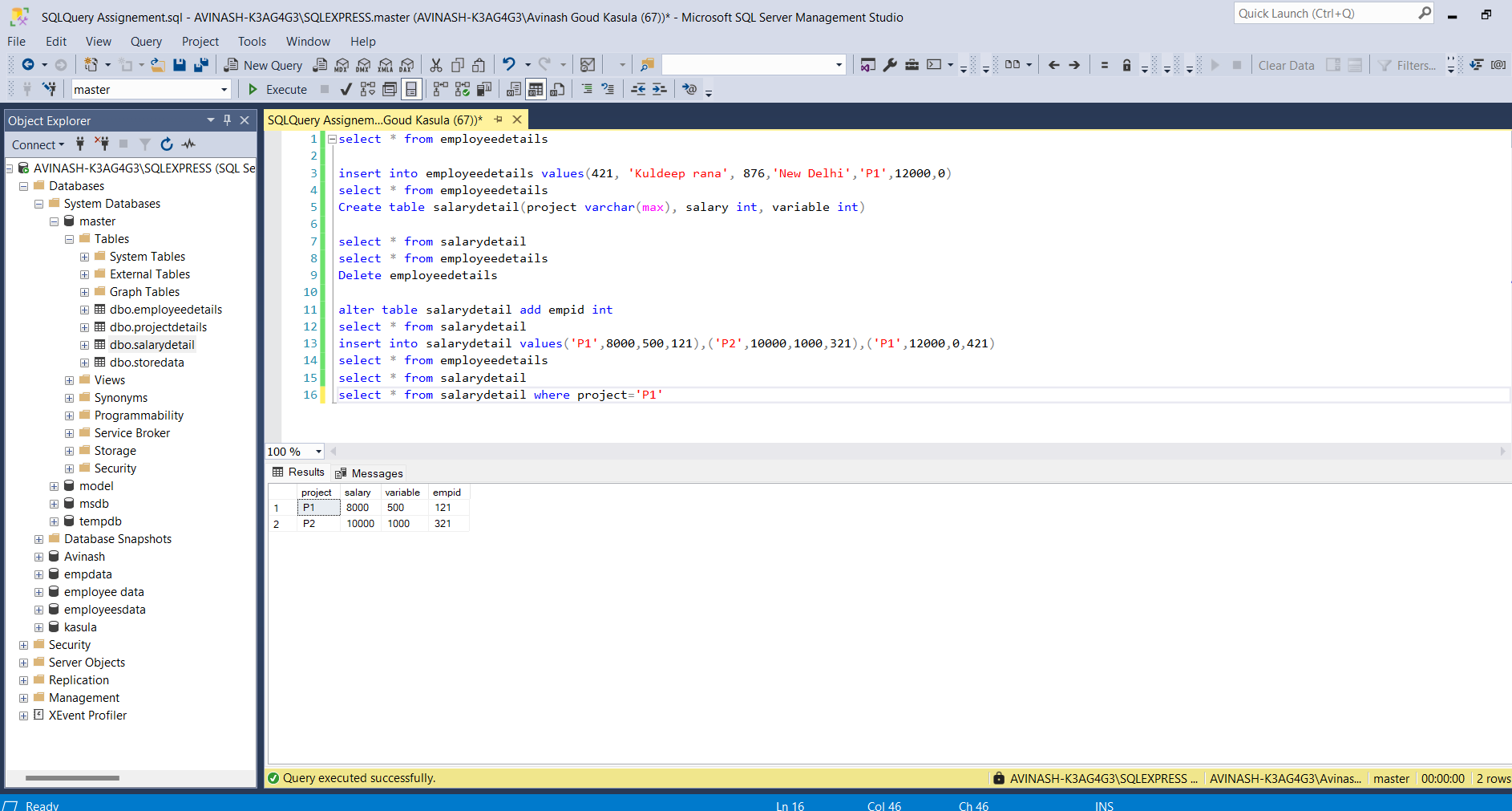Collapse the master database node
This screenshot has height=811, width=1512.
tap(54, 221)
